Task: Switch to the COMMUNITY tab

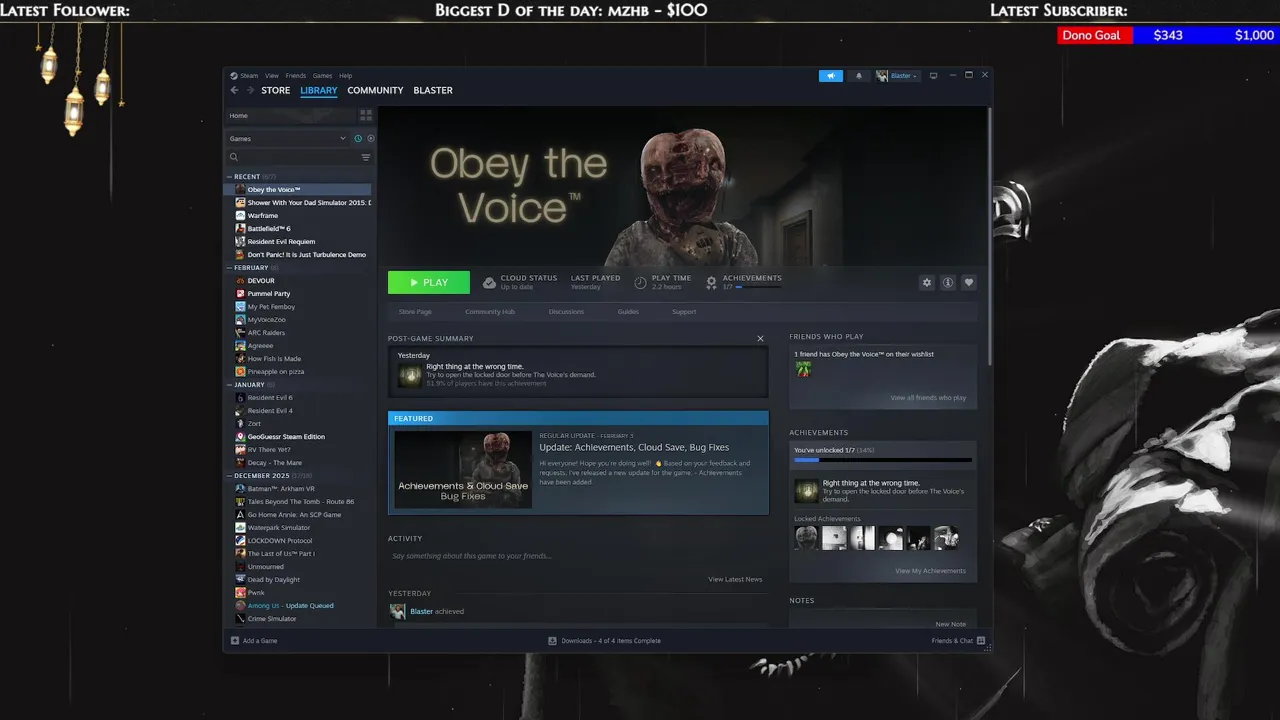Action: (x=375, y=90)
